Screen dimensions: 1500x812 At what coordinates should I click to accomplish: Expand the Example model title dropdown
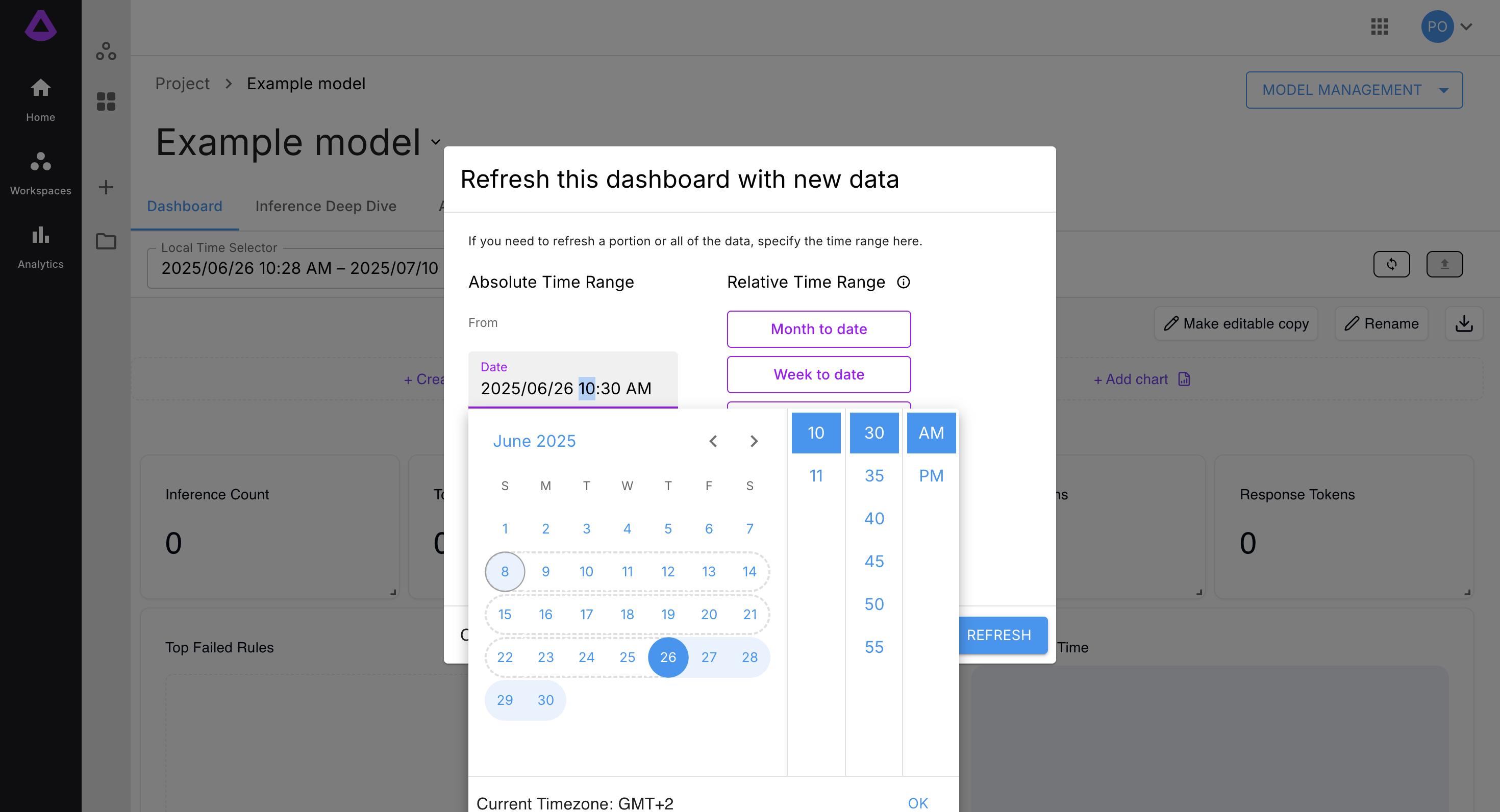pyautogui.click(x=436, y=141)
